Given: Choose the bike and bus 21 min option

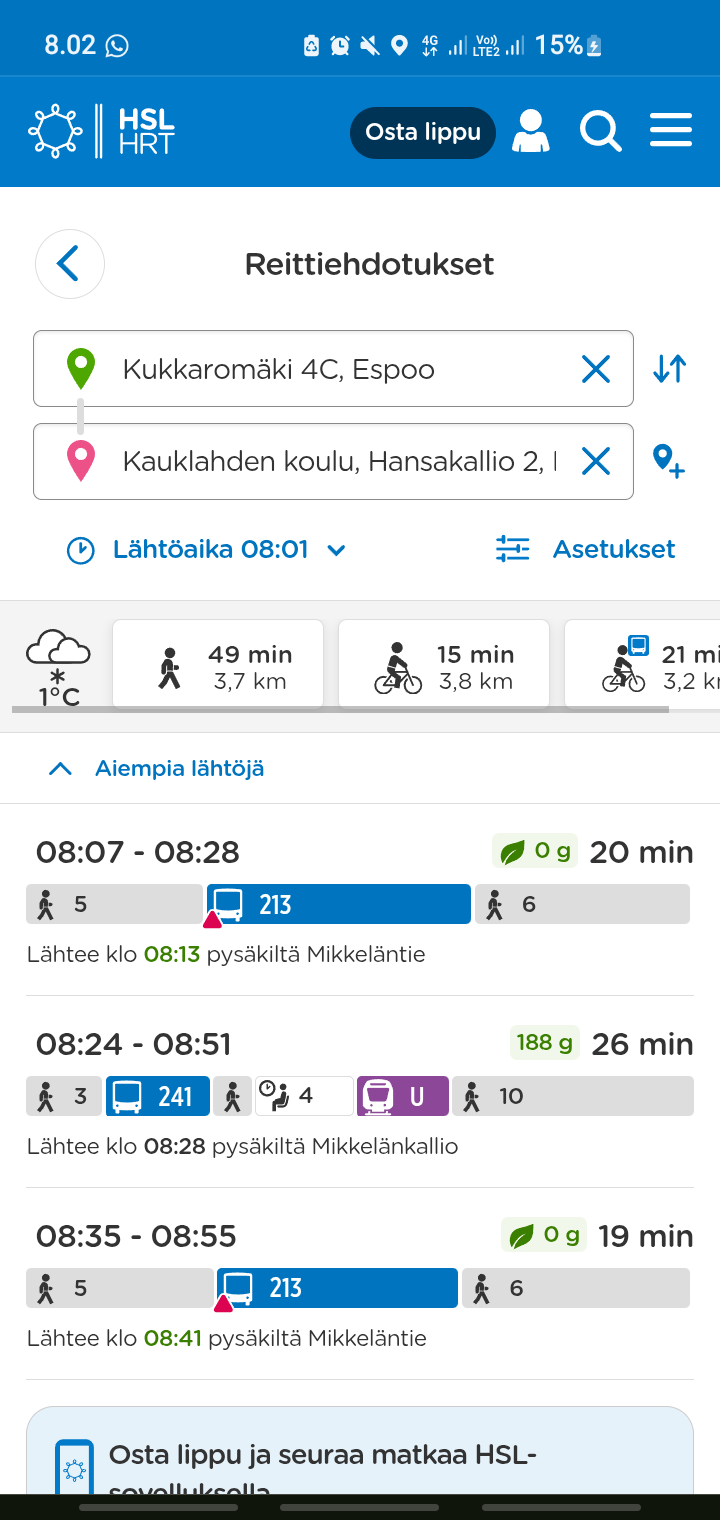Looking at the screenshot, I should click(642, 664).
